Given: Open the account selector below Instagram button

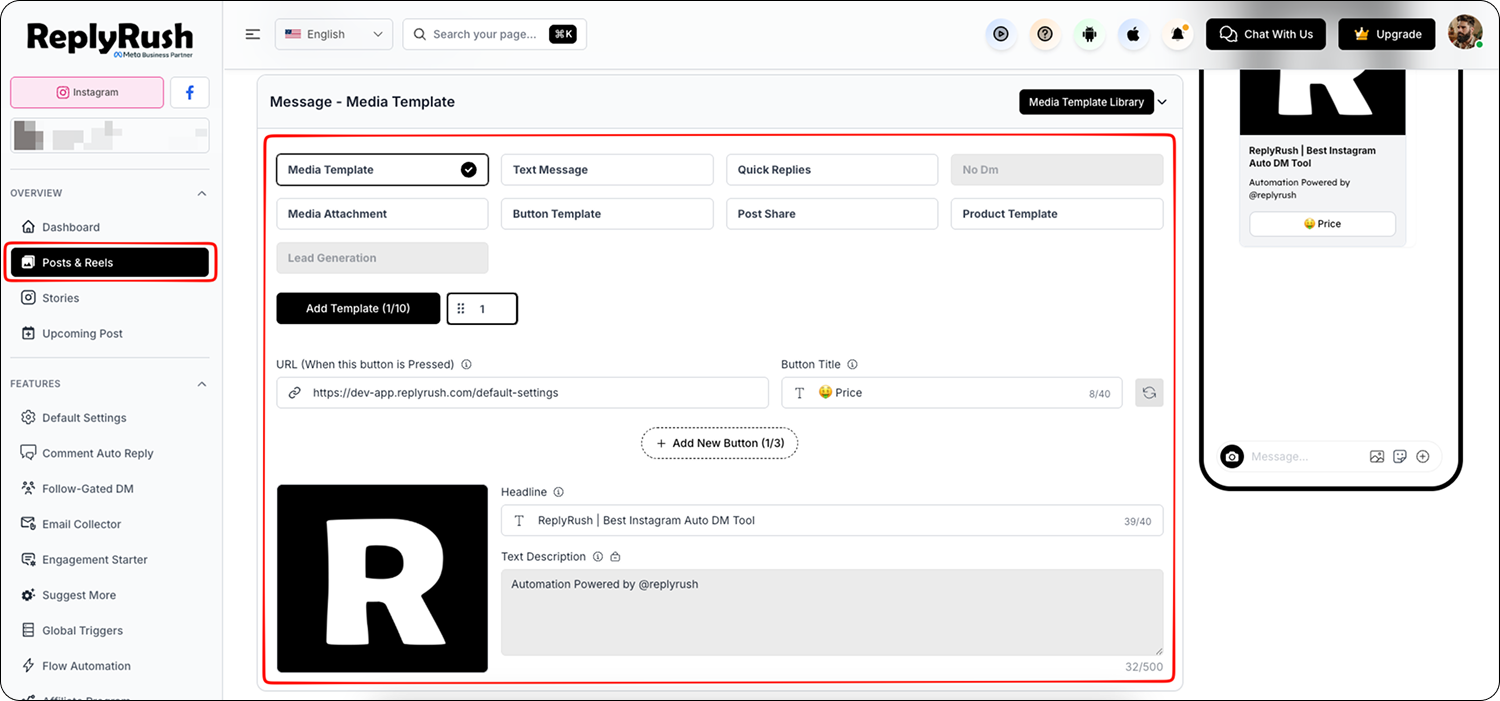Looking at the screenshot, I should (x=110, y=135).
